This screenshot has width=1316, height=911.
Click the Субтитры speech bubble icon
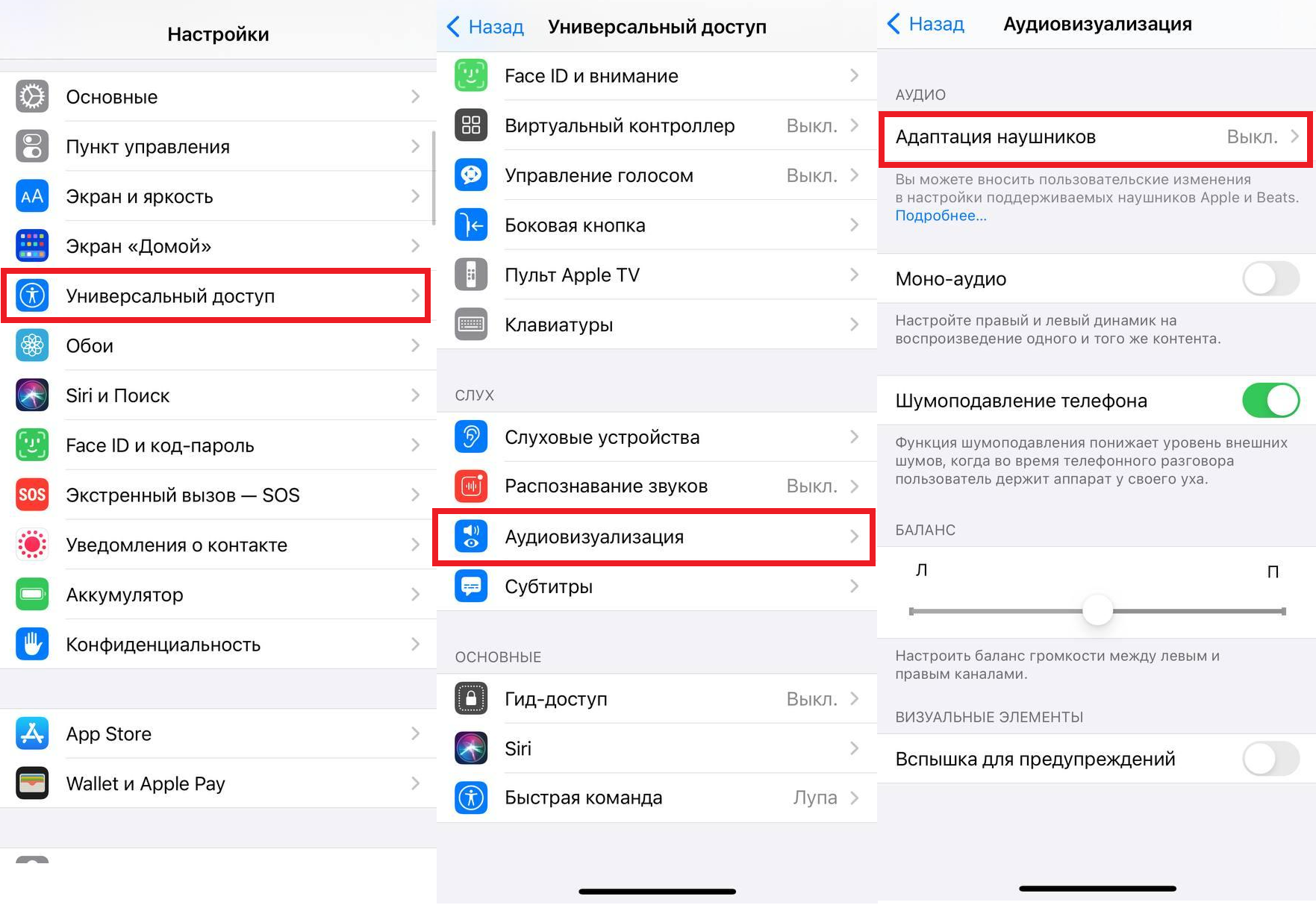471,586
